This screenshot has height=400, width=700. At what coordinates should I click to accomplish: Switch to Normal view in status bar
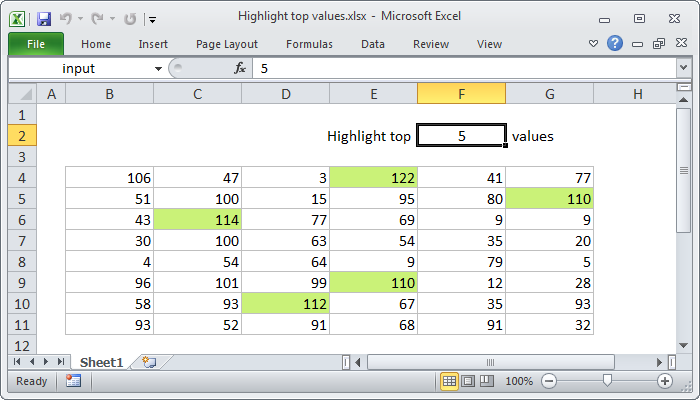pyautogui.click(x=450, y=381)
